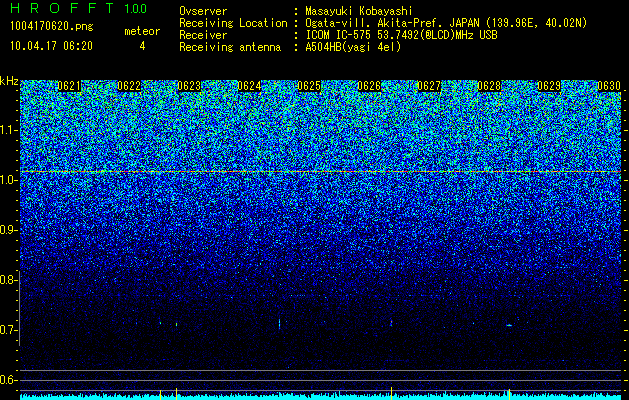Click the 1.1 frequency axis label
The image size is (629, 400).
coord(7,130)
